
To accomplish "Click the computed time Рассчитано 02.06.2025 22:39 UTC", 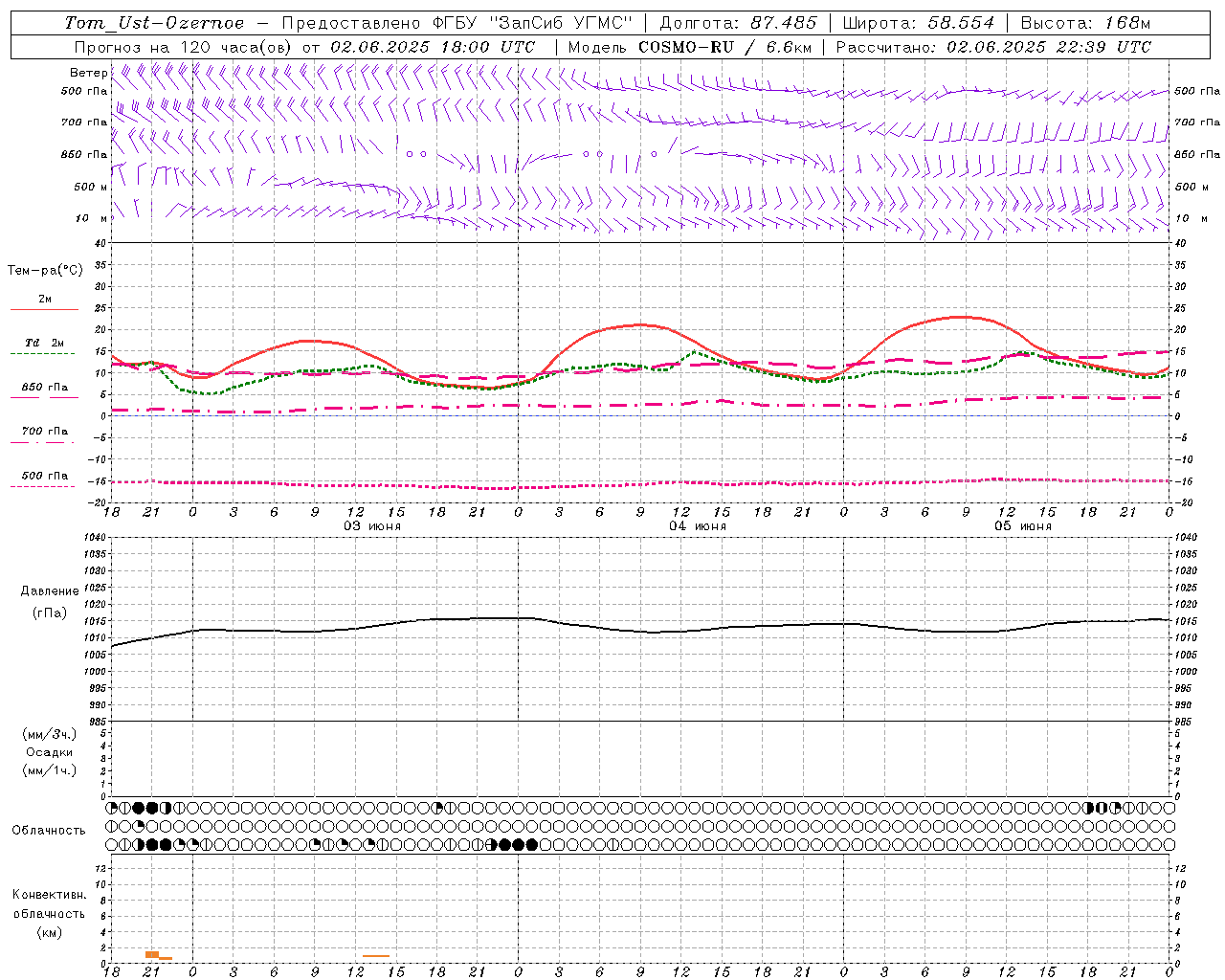I will click(993, 47).
